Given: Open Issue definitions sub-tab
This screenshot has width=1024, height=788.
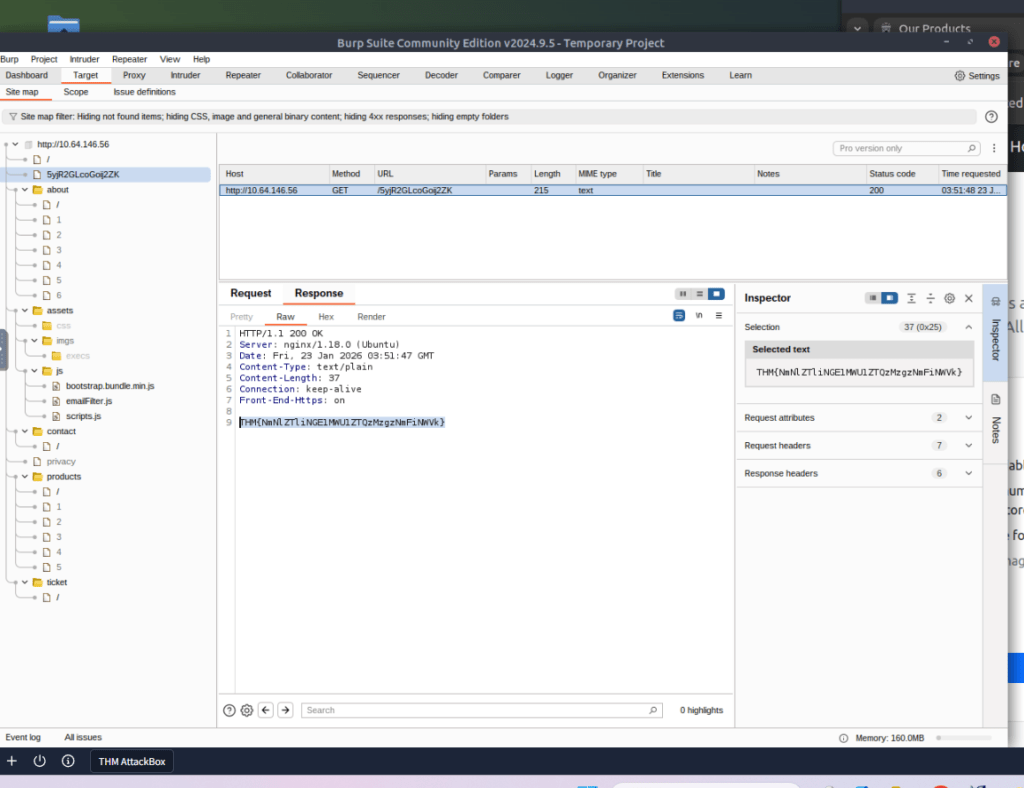Looking at the screenshot, I should 144,92.
